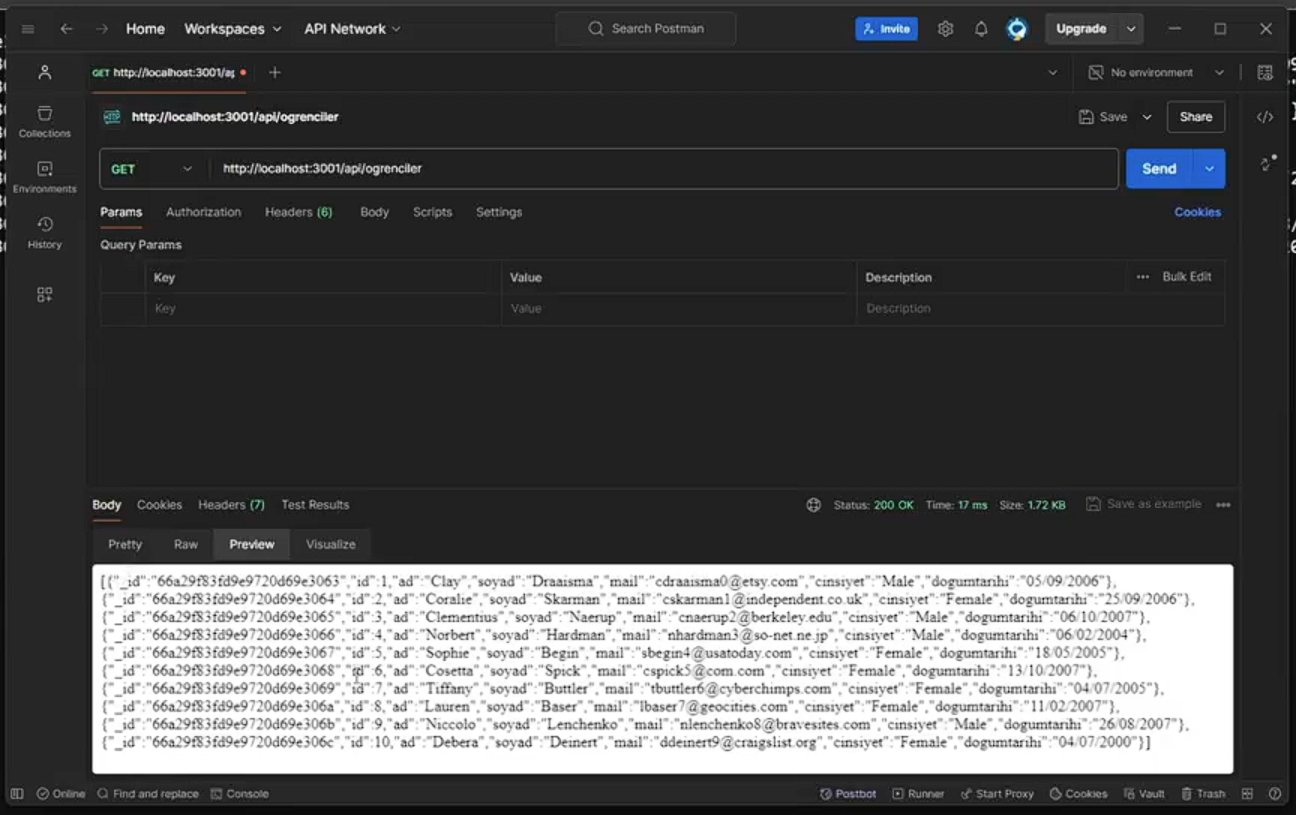Open the Collections sidebar panel
This screenshot has height=815, width=1296.
click(x=45, y=120)
